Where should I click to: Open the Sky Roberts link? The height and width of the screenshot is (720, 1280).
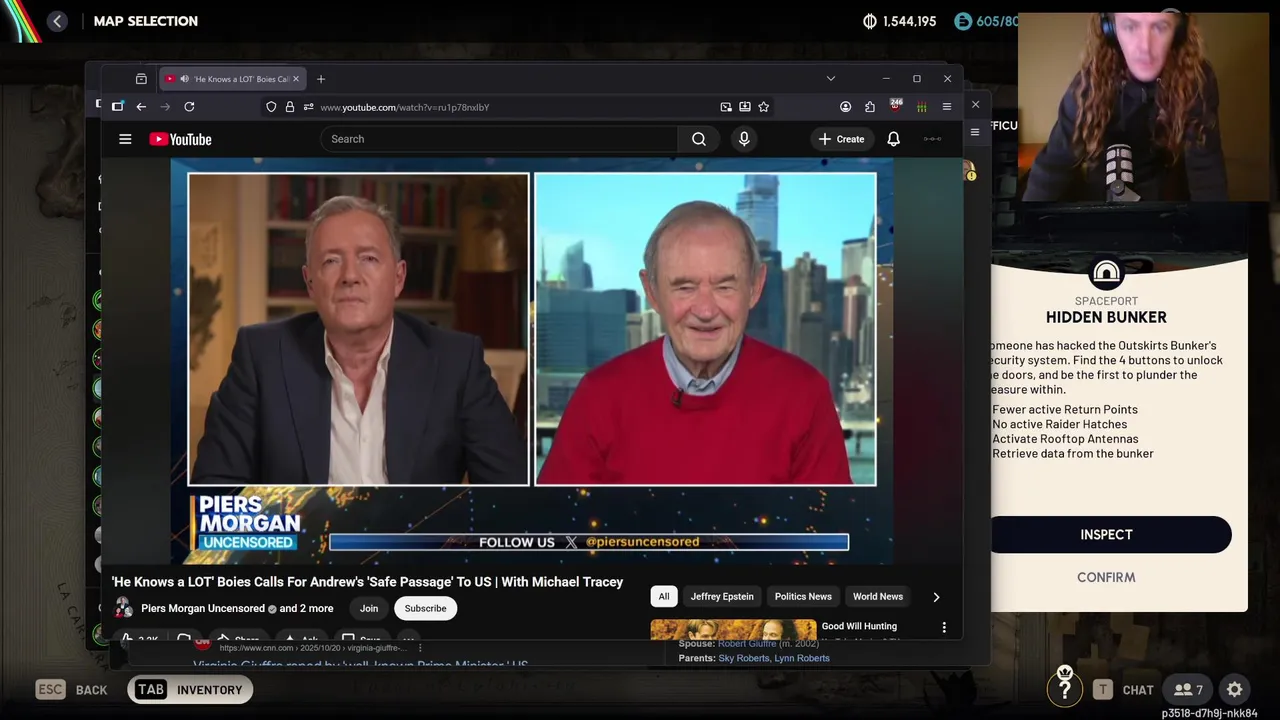coord(744,658)
